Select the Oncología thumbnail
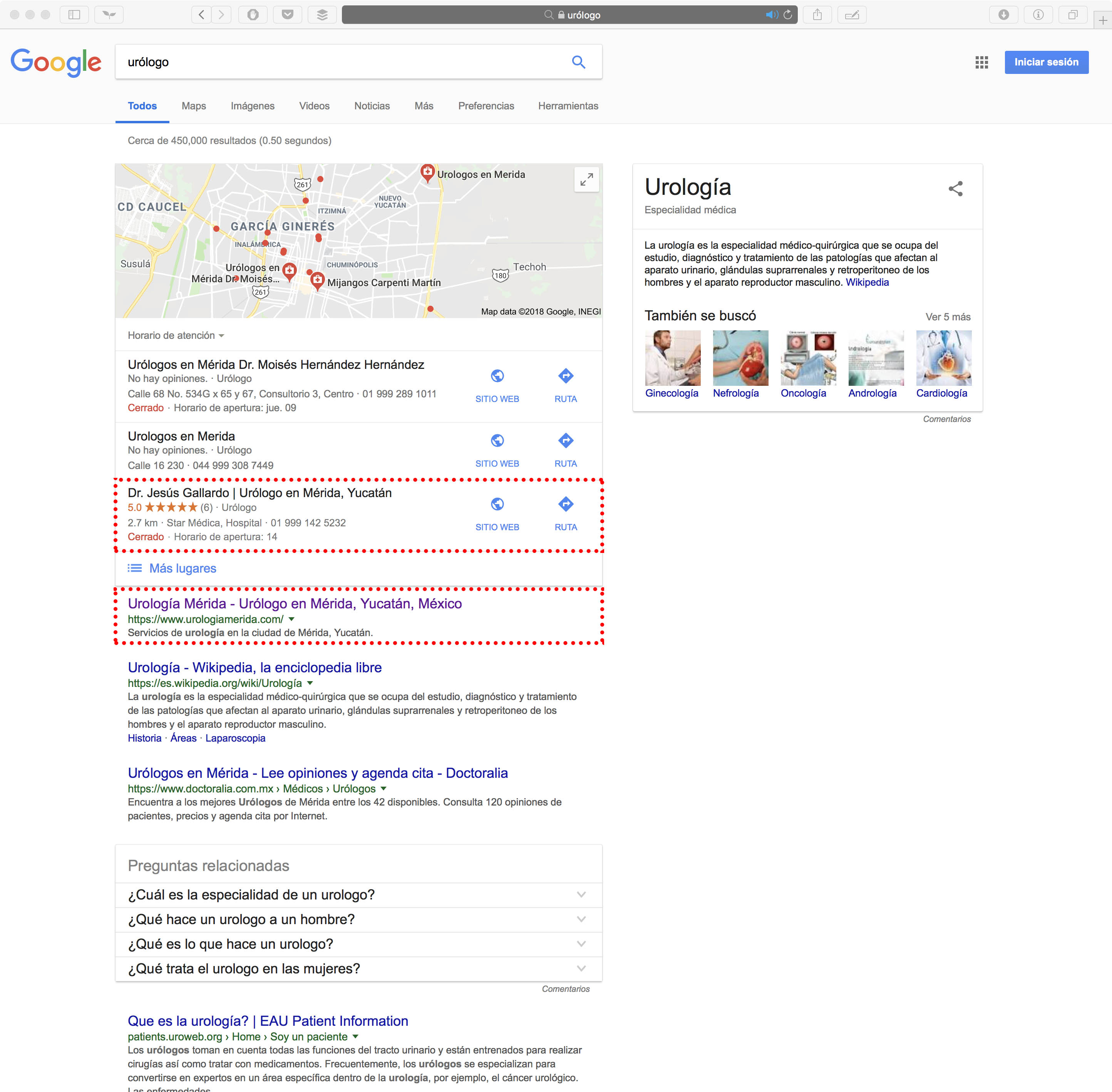This screenshot has height=1092, width=1112. (808, 358)
